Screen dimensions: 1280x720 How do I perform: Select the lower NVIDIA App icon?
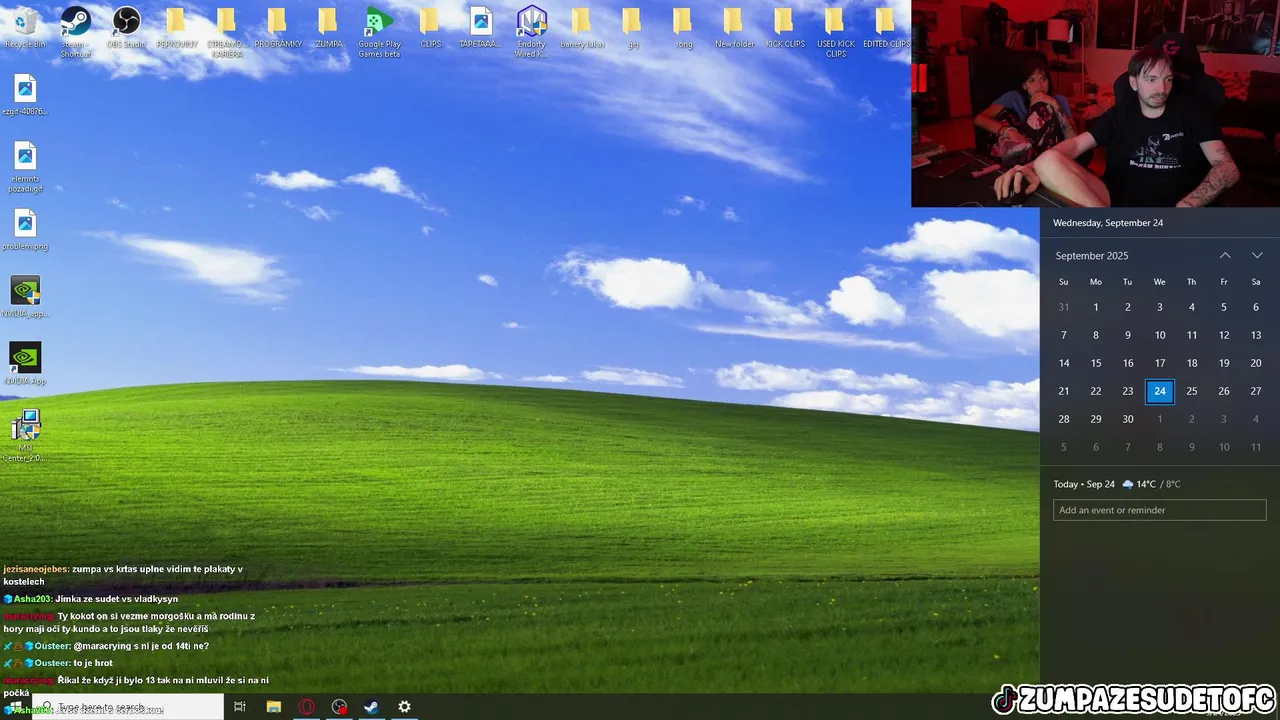click(25, 364)
